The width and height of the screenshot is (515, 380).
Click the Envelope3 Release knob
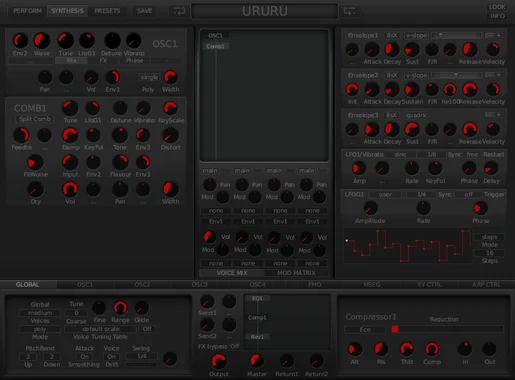[x=470, y=129]
